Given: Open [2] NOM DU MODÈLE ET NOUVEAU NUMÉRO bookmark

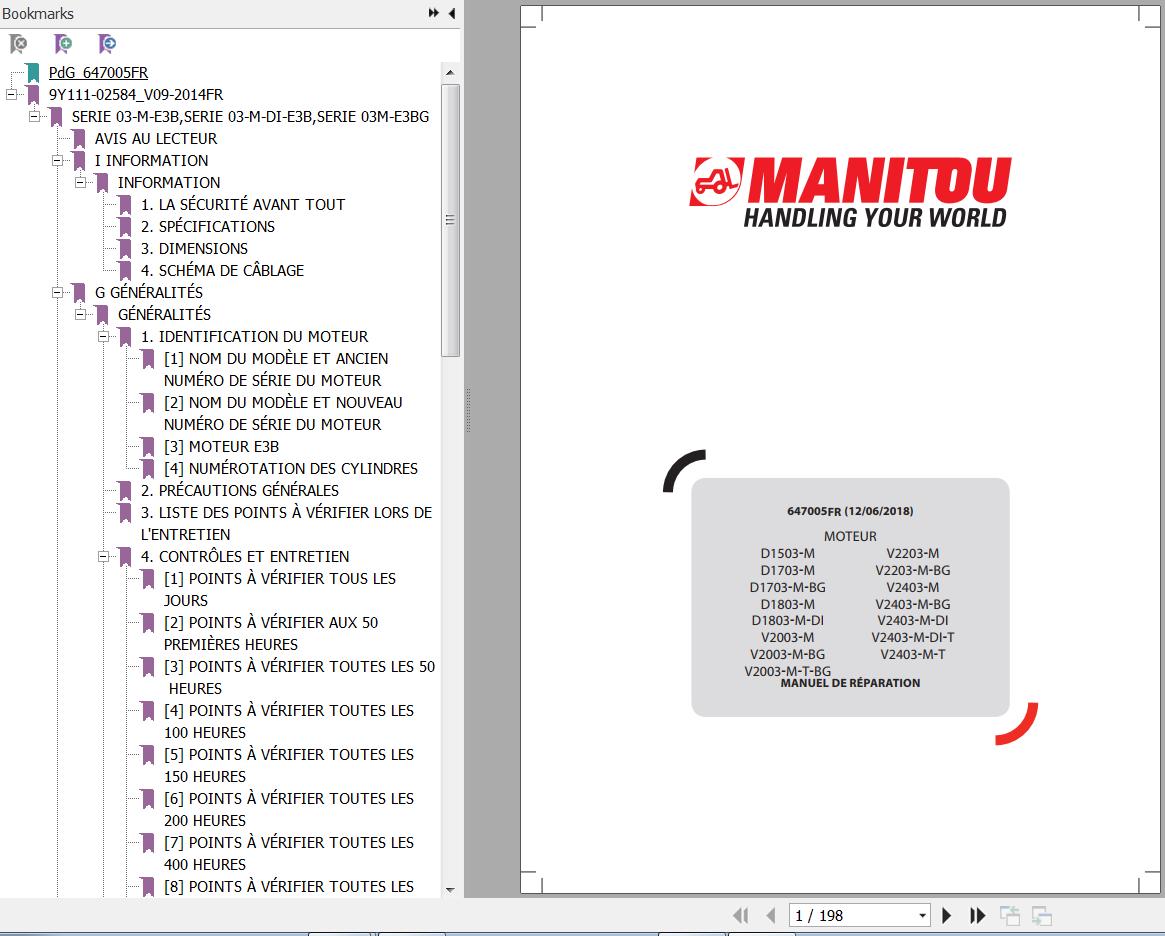Looking at the screenshot, I should (x=283, y=413).
